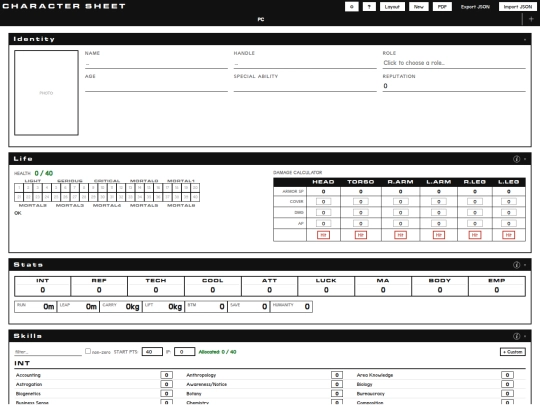Click the Hit button under TORSO
This screenshot has height=405, width=540.
click(x=361, y=235)
